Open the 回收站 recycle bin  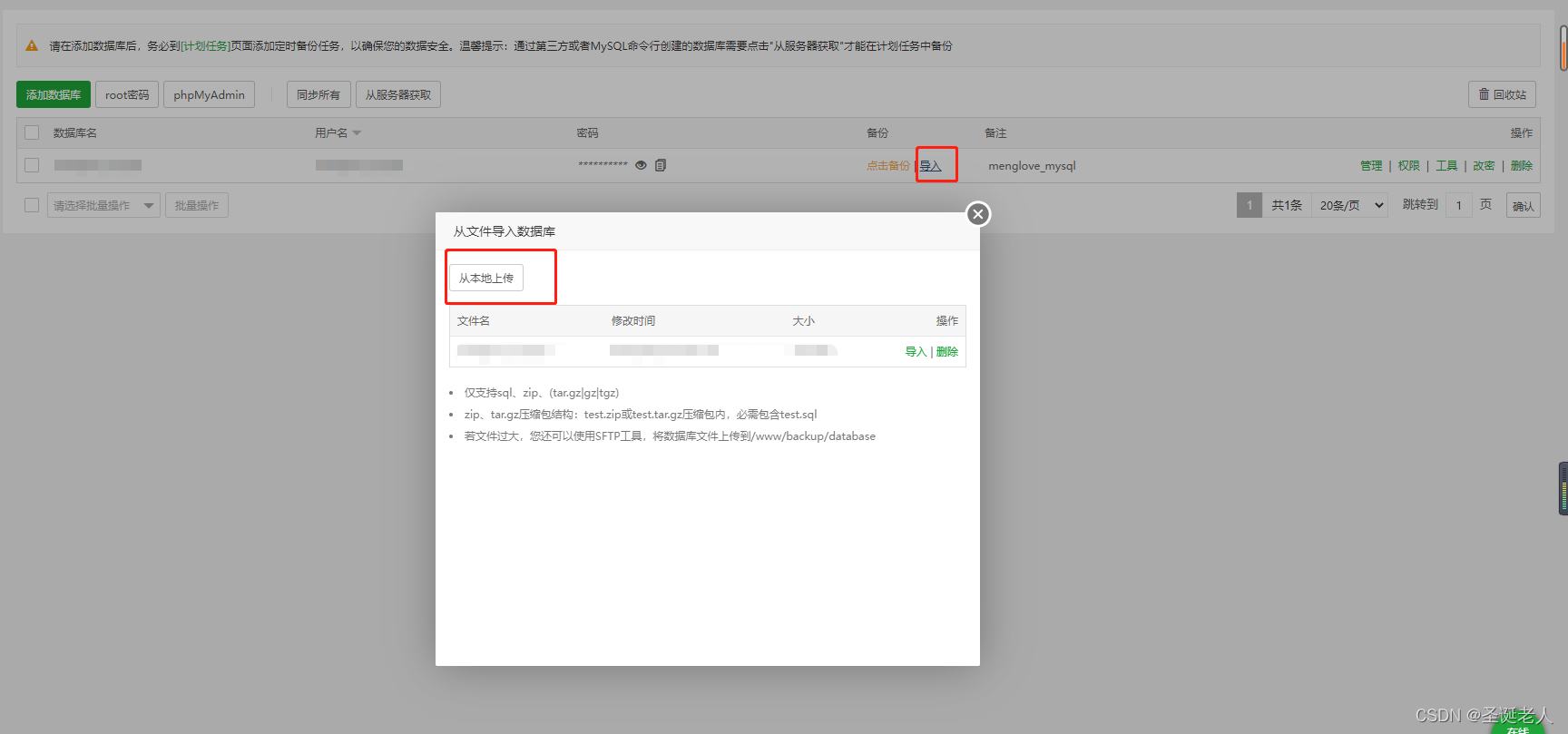coord(1502,94)
